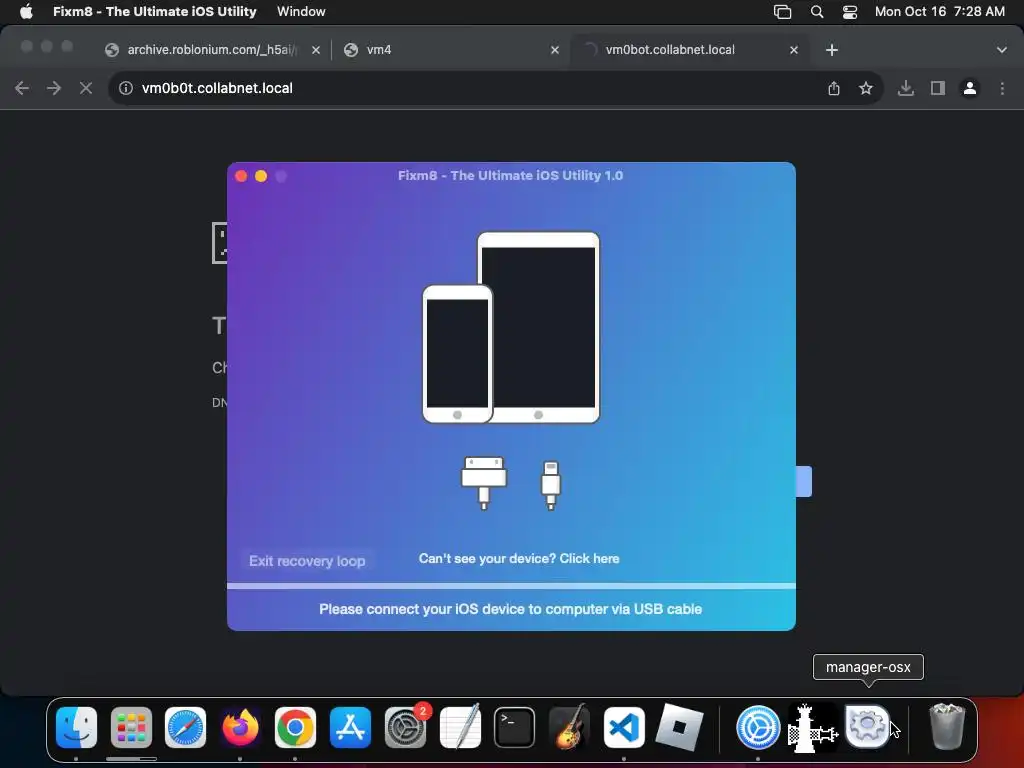Open Firefox from the dock
The width and height of the screenshot is (1024, 768).
coord(240,728)
